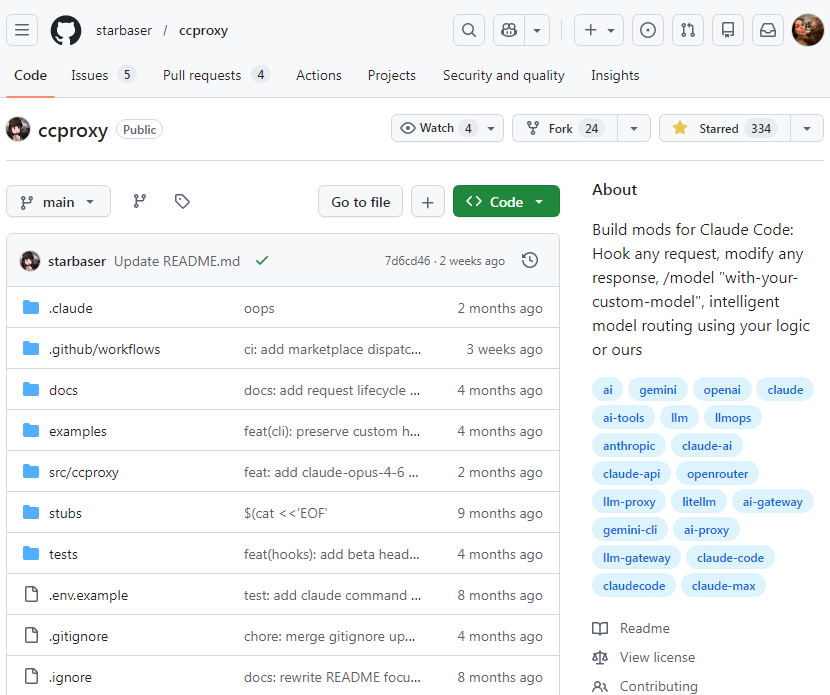This screenshot has width=830, height=695.
Task: Click the Go to file search field
Action: 360,201
